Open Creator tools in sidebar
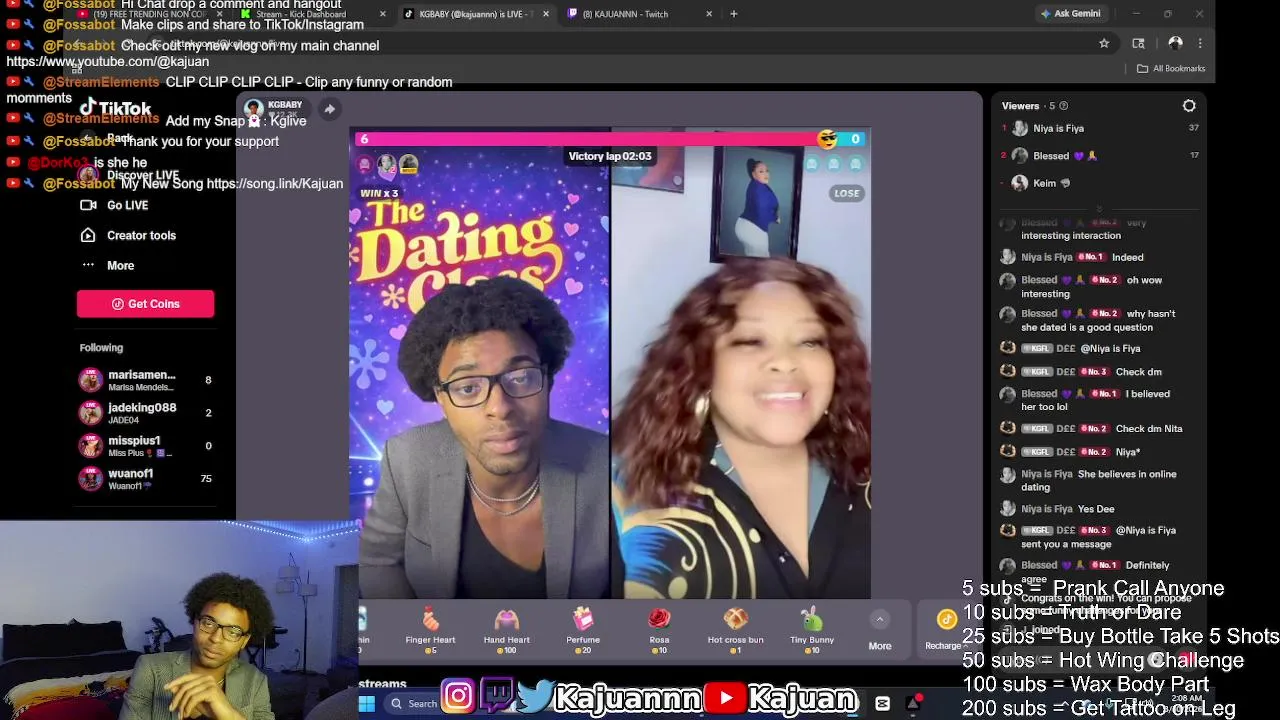This screenshot has height=720, width=1280. pyautogui.click(x=127, y=235)
